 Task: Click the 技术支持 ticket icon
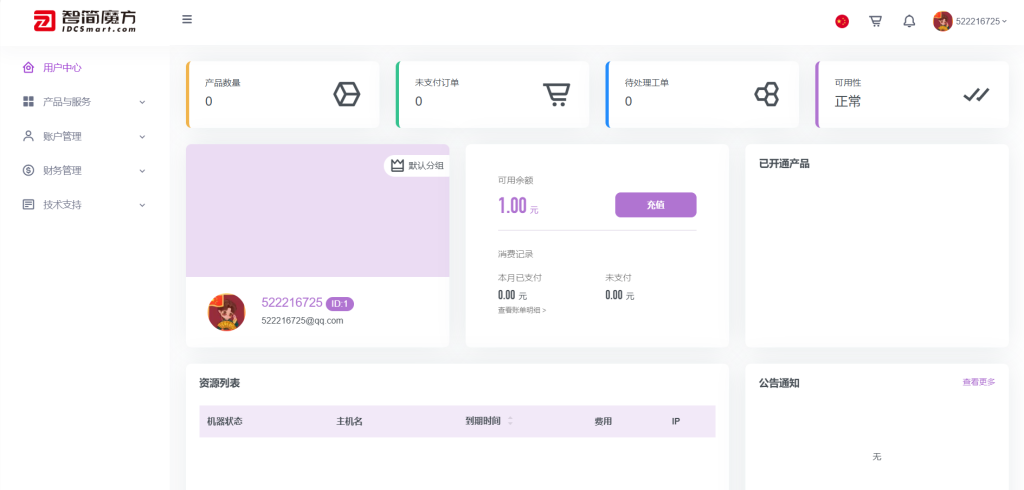pos(28,204)
